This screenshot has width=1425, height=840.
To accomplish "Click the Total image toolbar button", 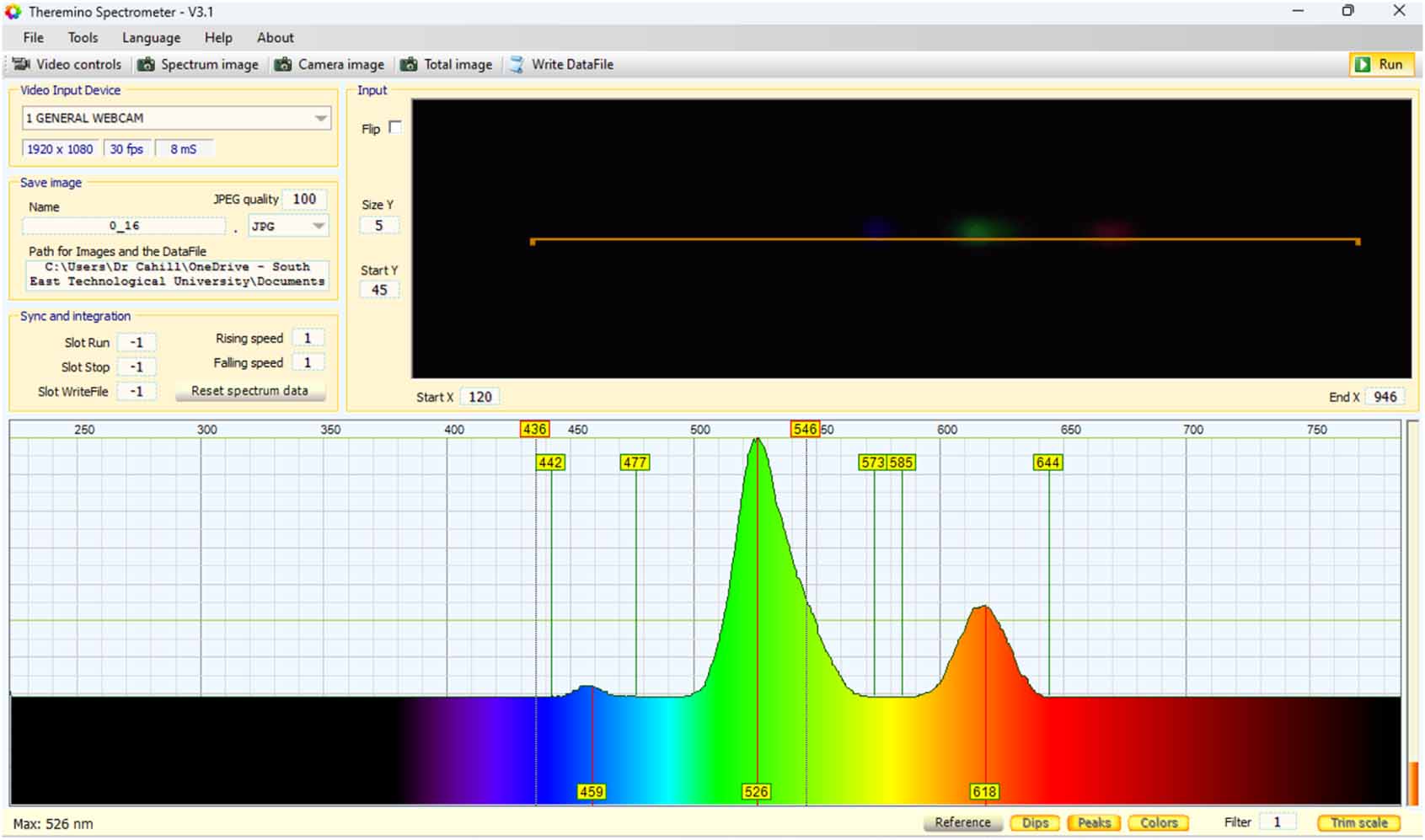I will (446, 64).
